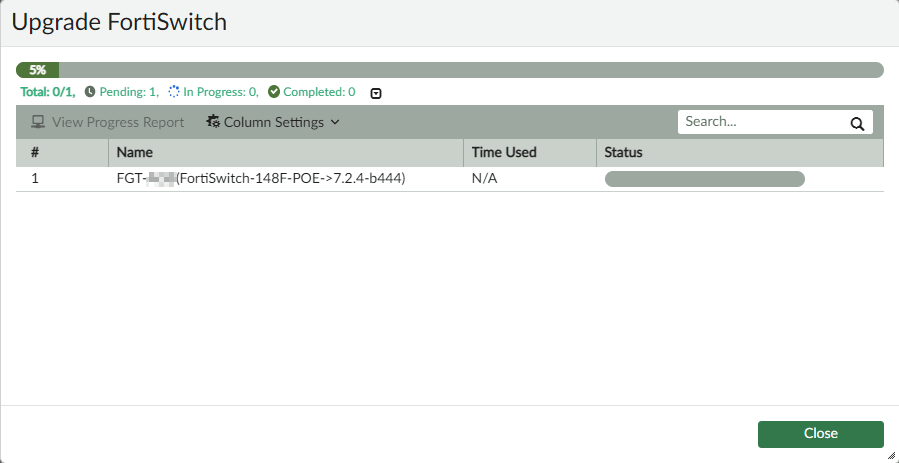Screen dimensions: 899x463
Task: Click the Upgrade FortiSwitch dialog title
Action: (119, 22)
